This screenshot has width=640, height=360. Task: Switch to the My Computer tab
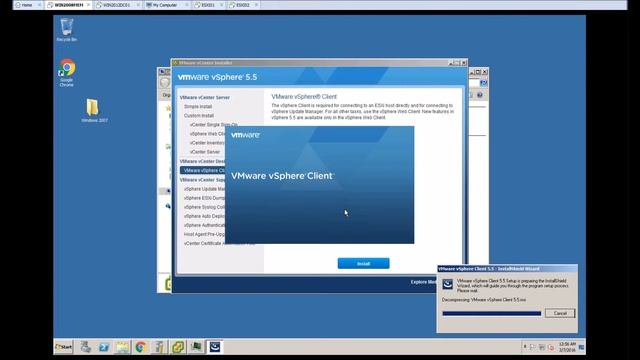(x=167, y=5)
